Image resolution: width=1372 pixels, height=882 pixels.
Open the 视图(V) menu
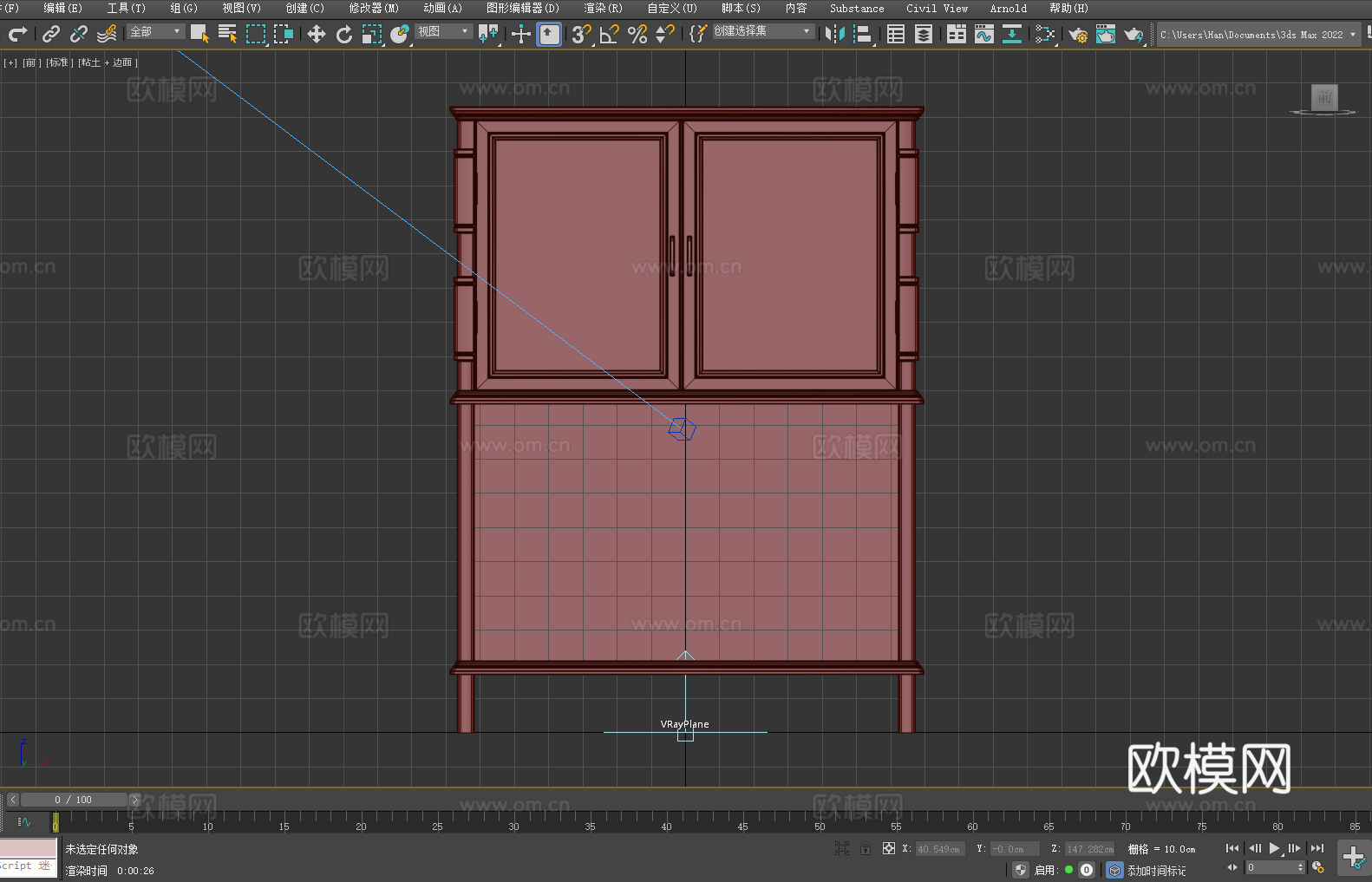click(x=241, y=8)
